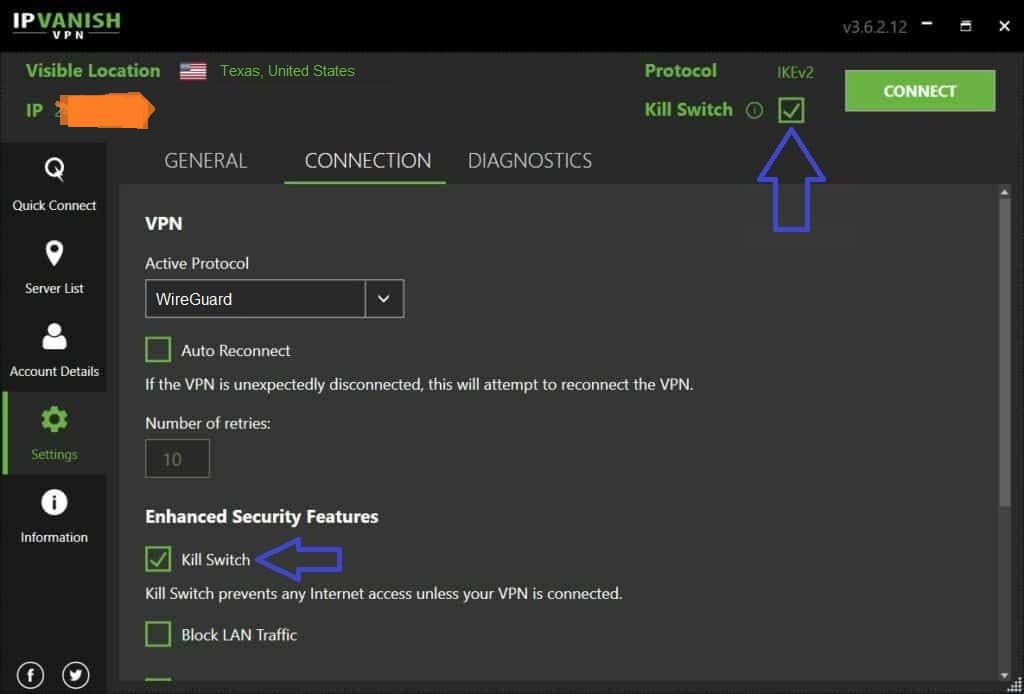Open the Information section
Image resolution: width=1024 pixels, height=694 pixels.
click(x=54, y=516)
